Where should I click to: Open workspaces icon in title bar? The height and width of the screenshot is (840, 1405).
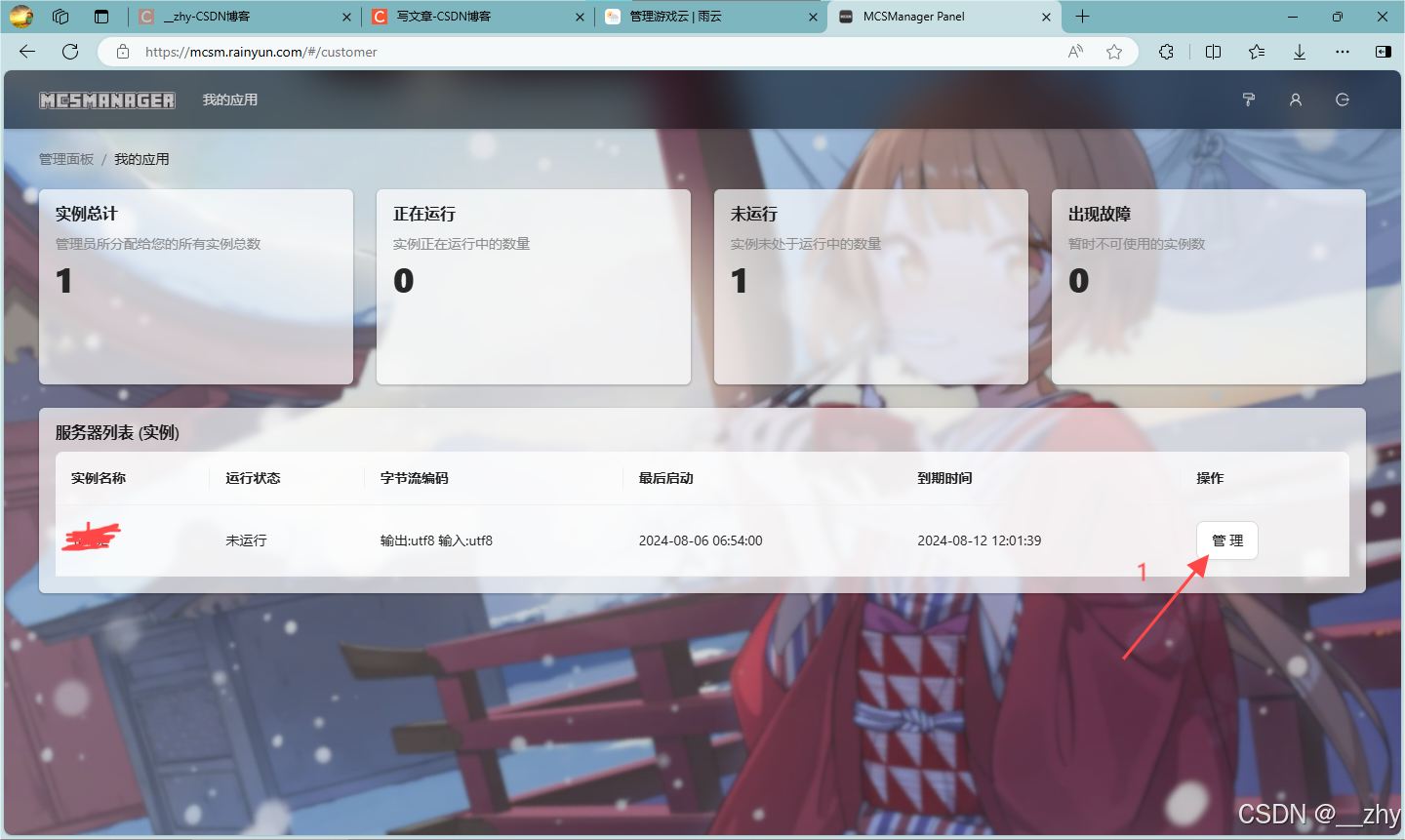pyautogui.click(x=60, y=16)
